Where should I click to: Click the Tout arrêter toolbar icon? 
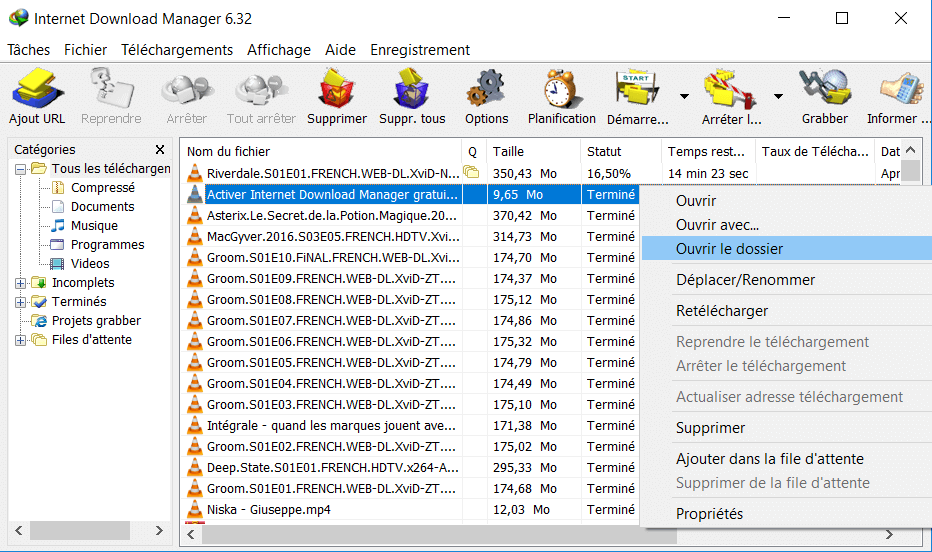[x=261, y=89]
